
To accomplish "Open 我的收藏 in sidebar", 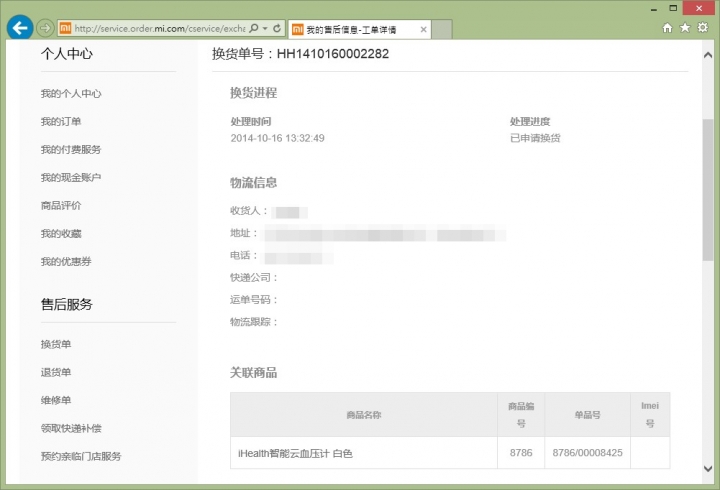I will click(x=61, y=234).
